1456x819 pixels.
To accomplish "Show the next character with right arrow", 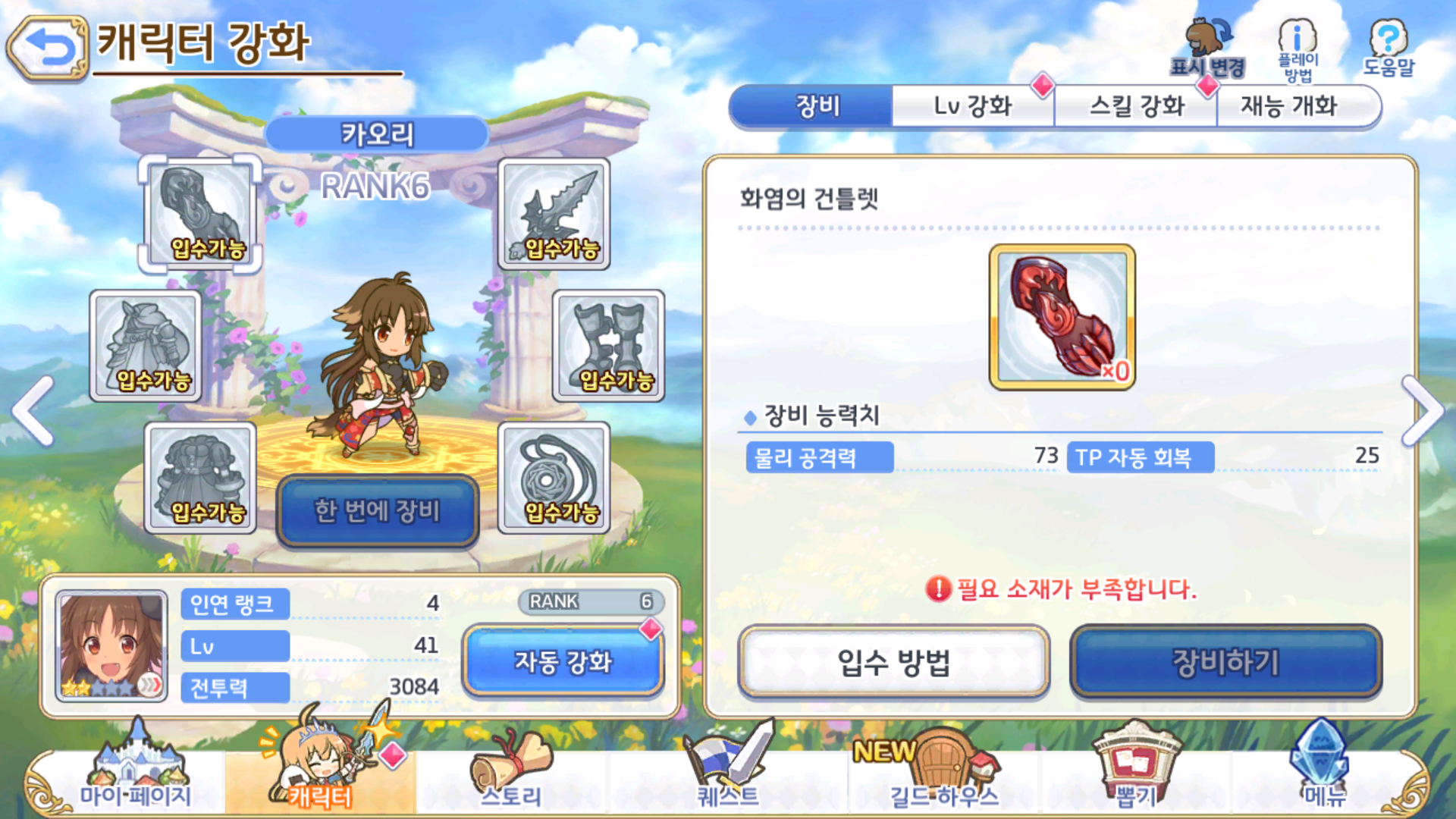I will coord(1424,410).
